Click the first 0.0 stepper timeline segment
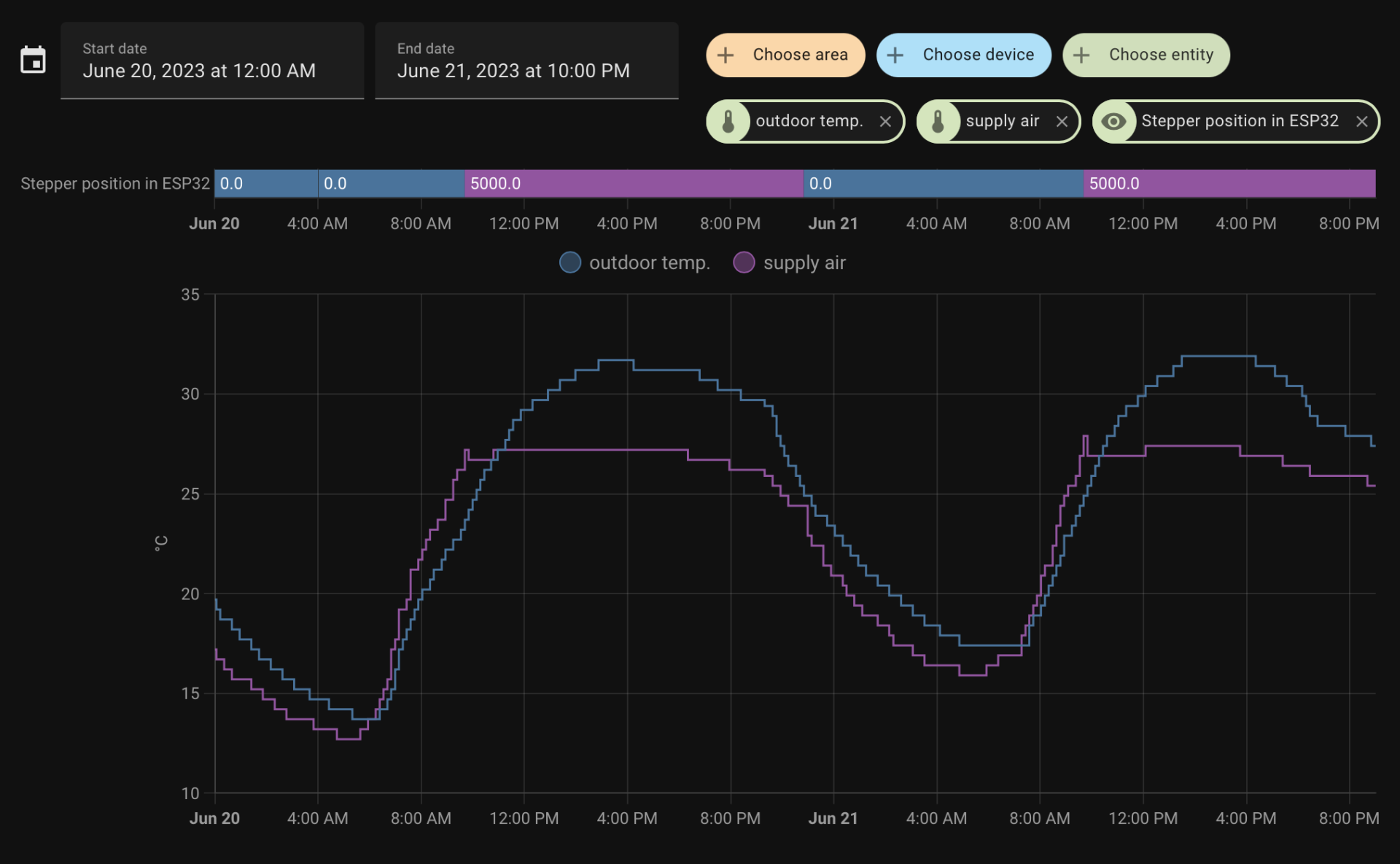Image resolution: width=1400 pixels, height=864 pixels. pyautogui.click(x=265, y=184)
